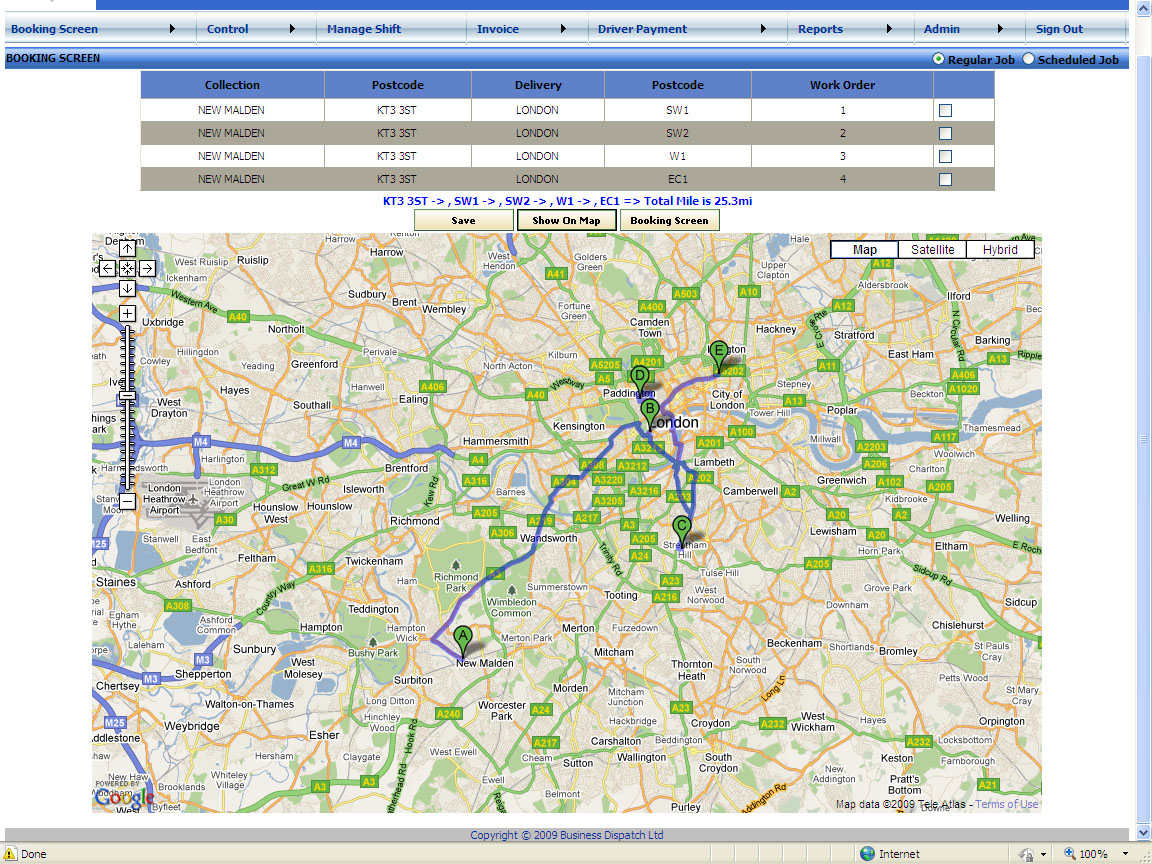Click the Work Order column header
Screen dimensions: 1152x864
[842, 84]
